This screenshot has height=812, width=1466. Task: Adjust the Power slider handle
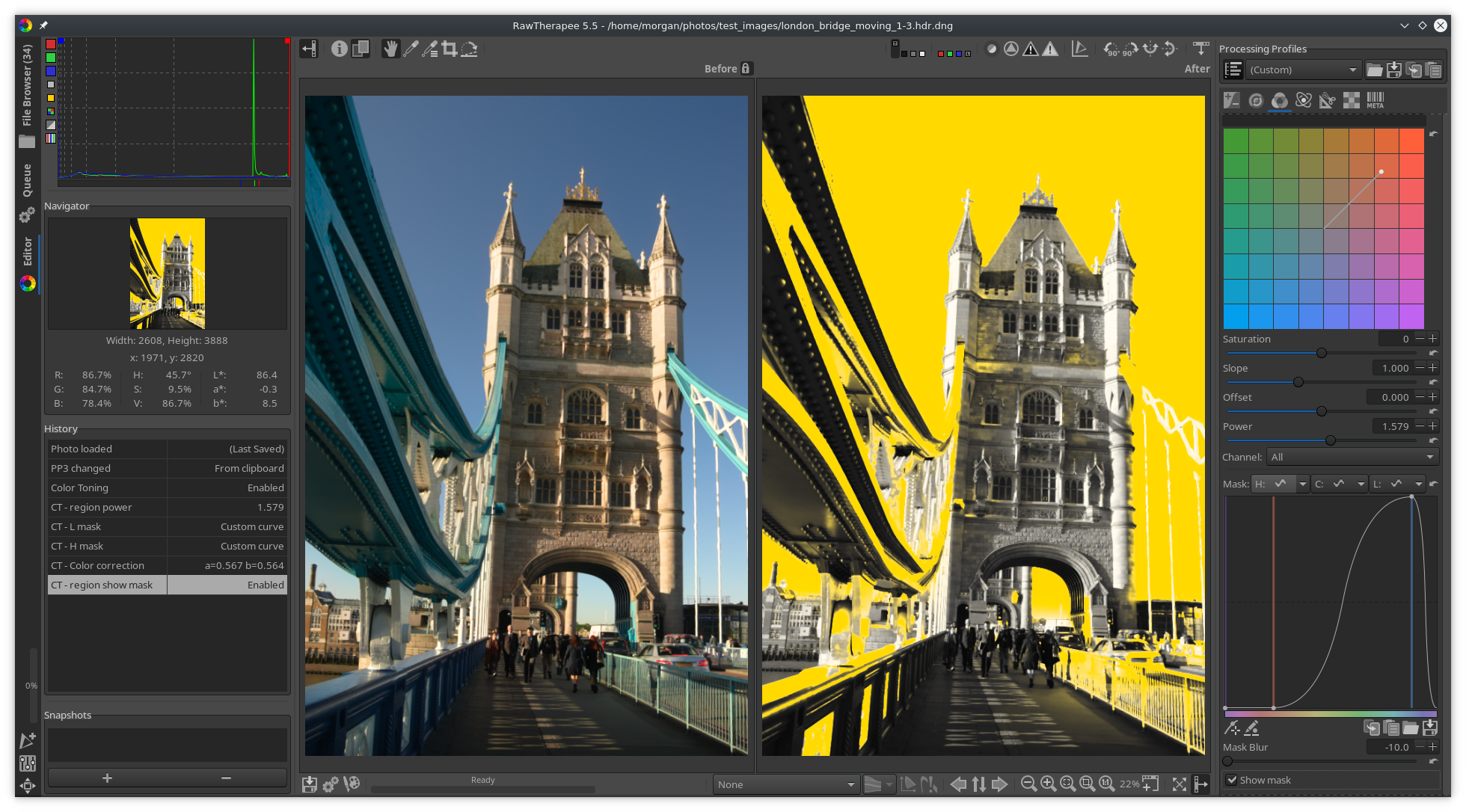1331,440
